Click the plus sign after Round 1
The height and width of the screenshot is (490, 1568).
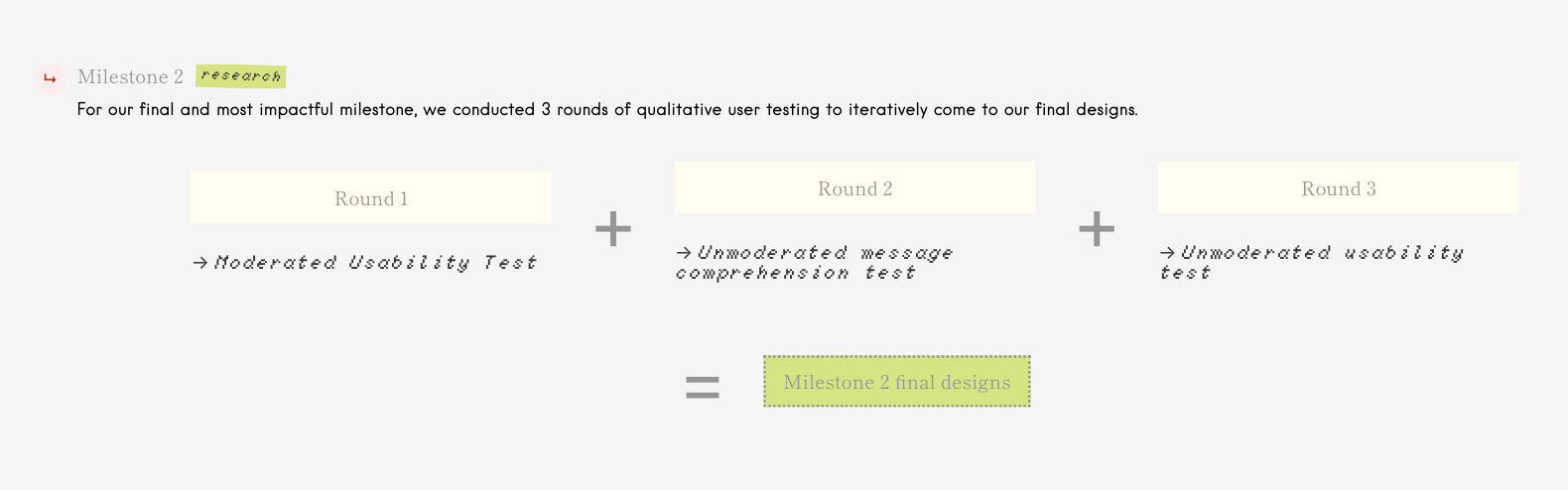point(613,229)
